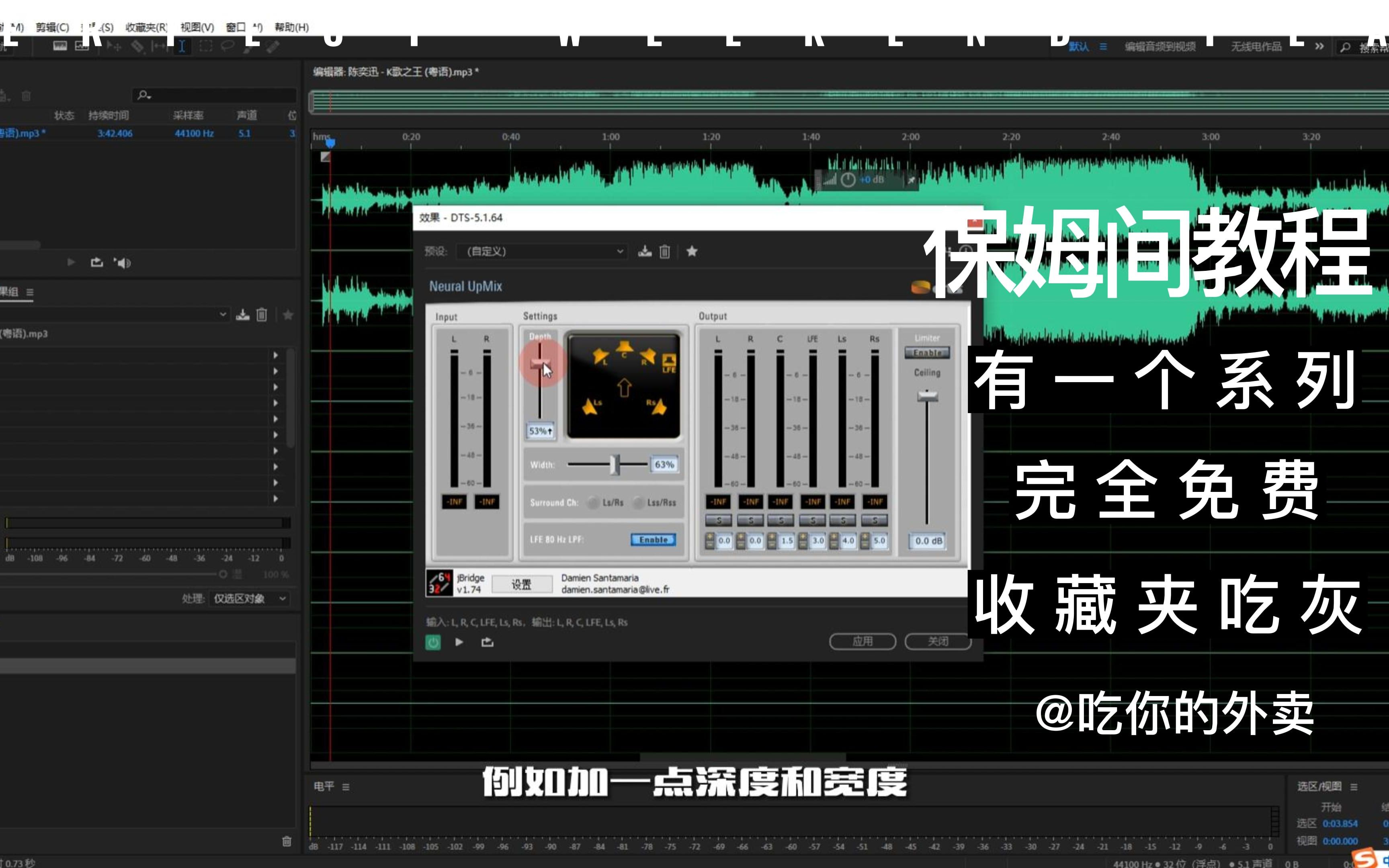
Task: Open the 视图(V) menu
Action: (x=197, y=27)
